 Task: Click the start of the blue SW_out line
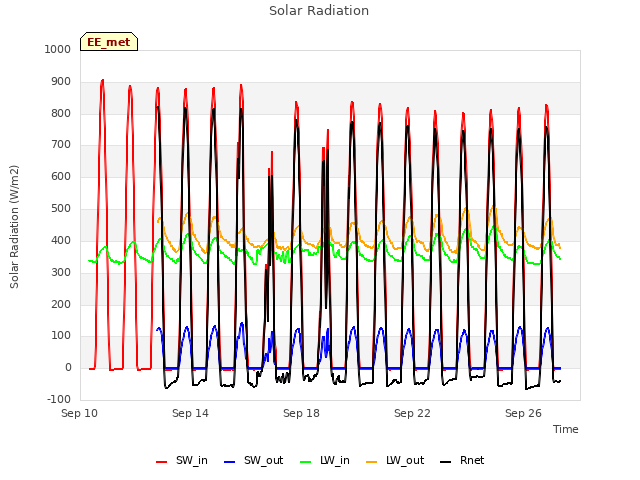click(157, 329)
